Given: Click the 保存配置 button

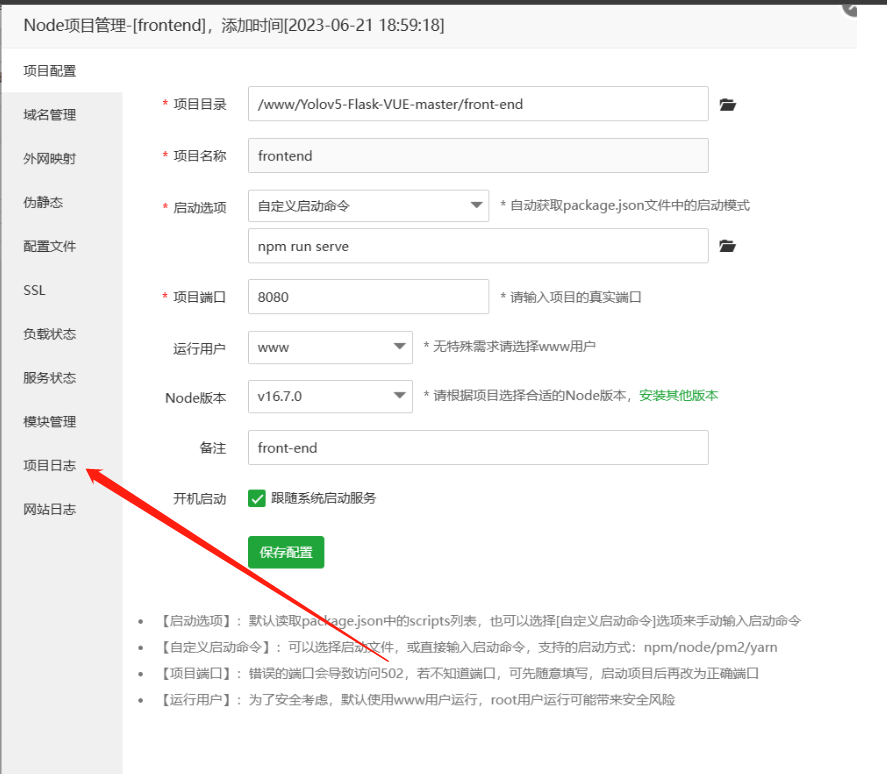Looking at the screenshot, I should pos(286,552).
